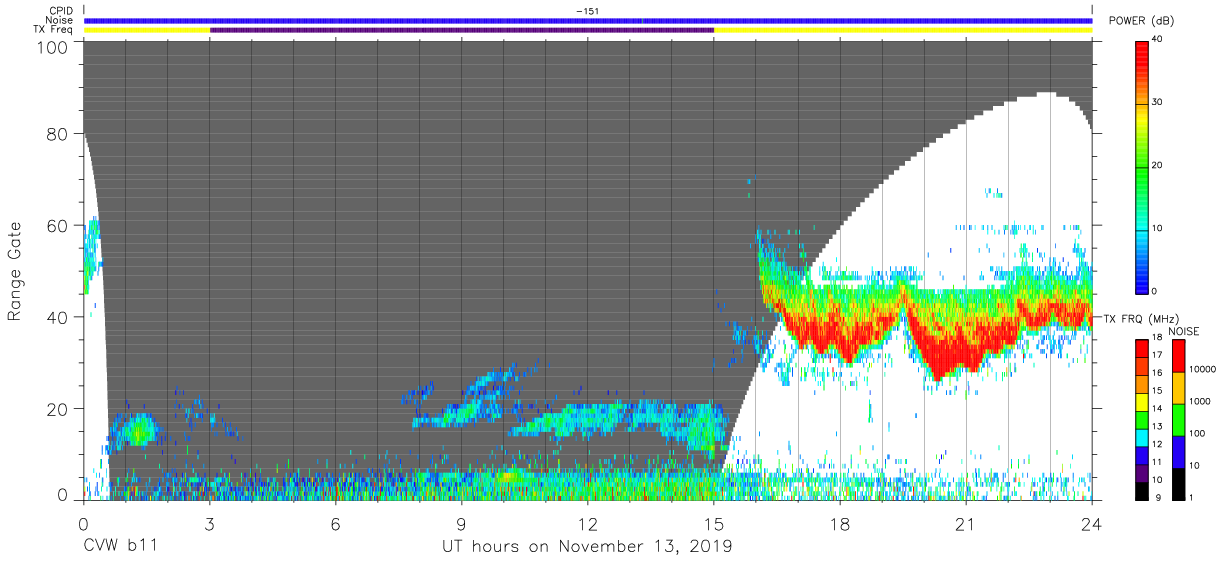Click the '12' label on TX FRQ scale
1228x567 pixels.
(x=1157, y=444)
